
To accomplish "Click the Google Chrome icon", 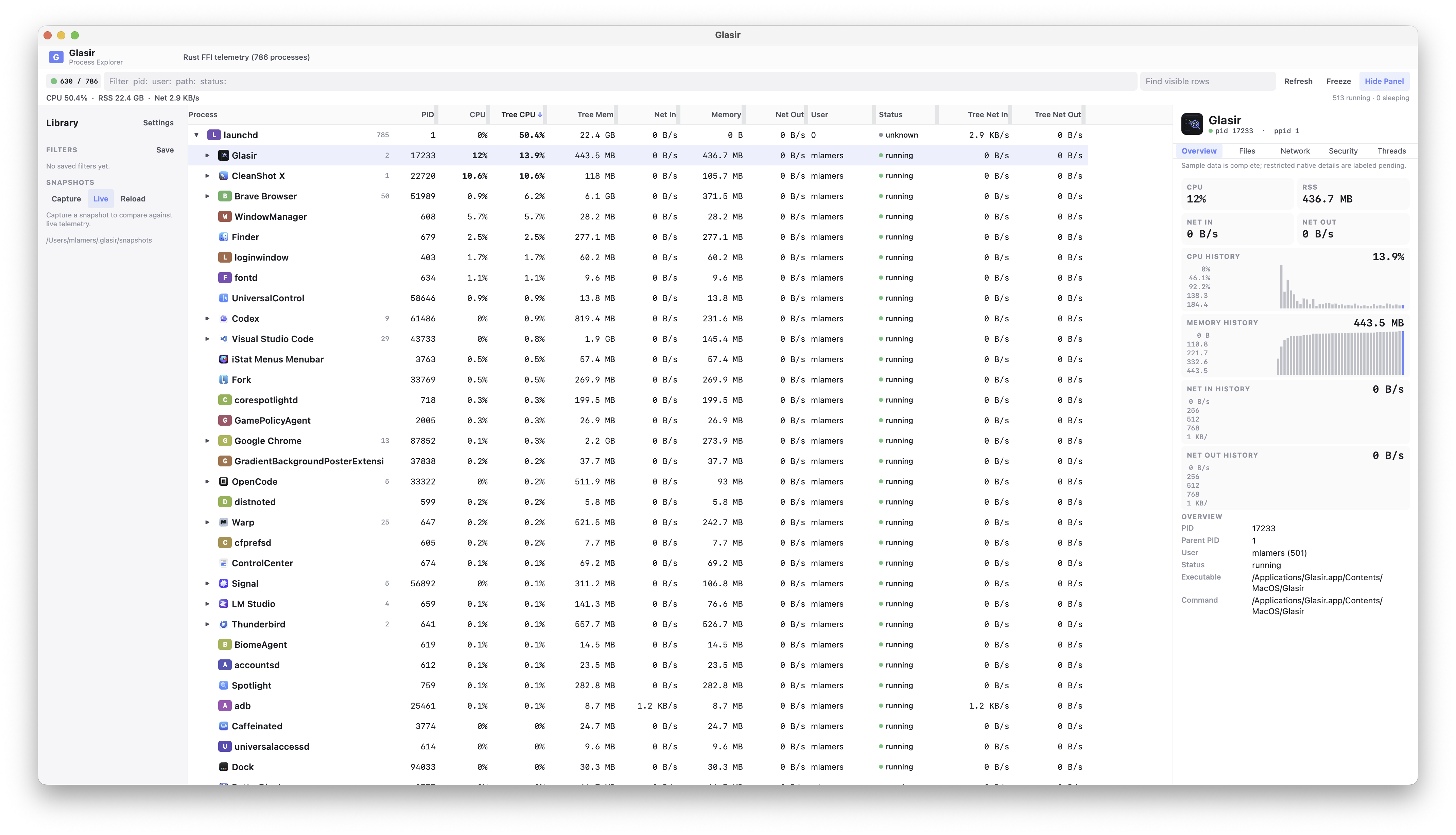I will point(225,441).
